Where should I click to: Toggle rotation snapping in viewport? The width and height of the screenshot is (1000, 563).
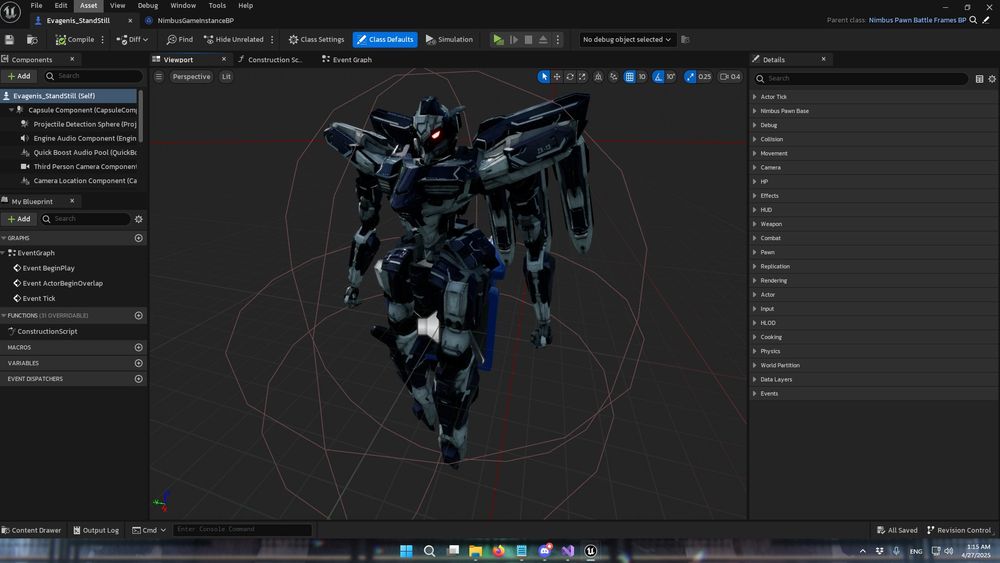click(x=659, y=77)
